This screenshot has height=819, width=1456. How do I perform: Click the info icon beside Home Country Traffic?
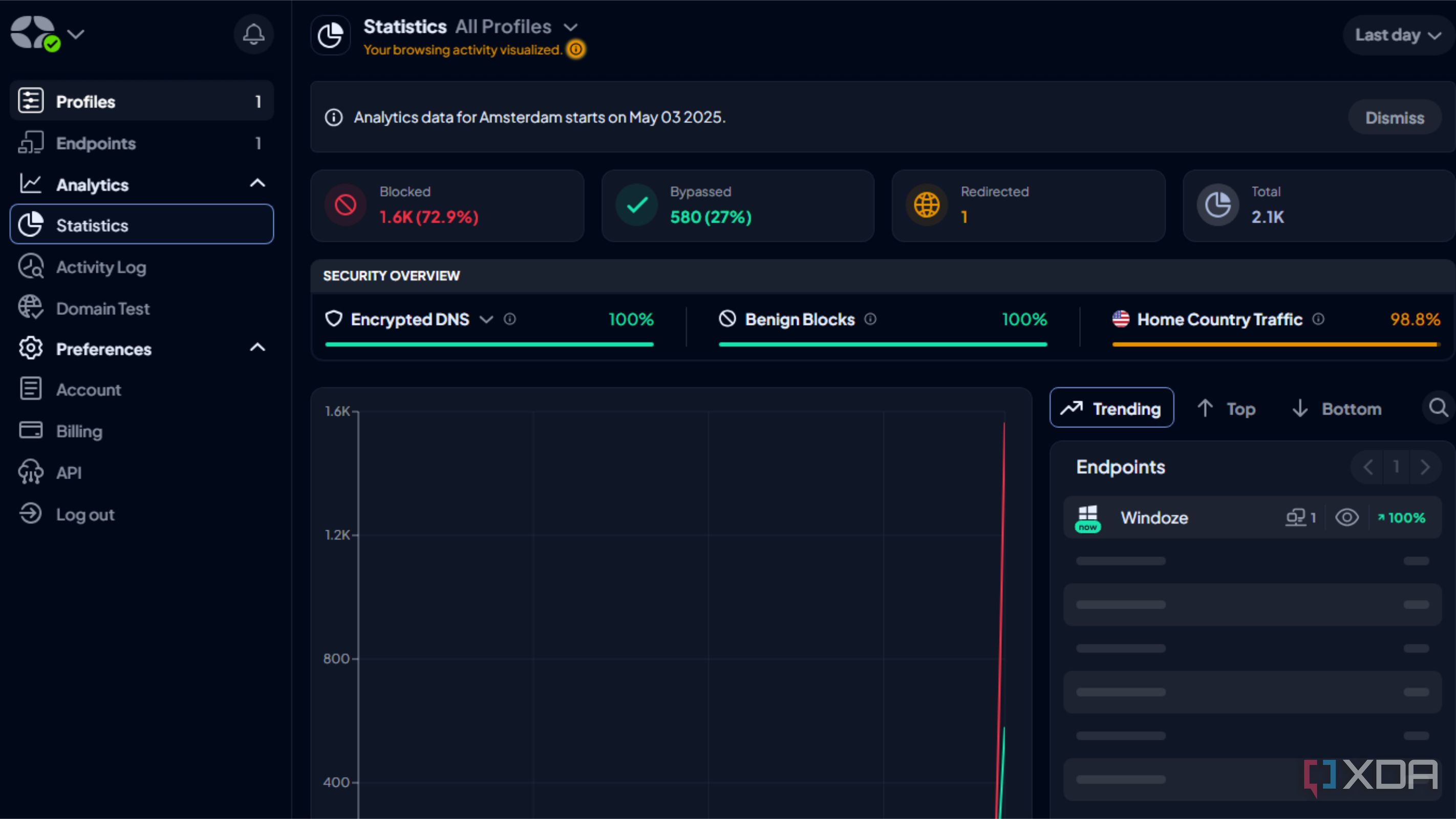[1318, 319]
